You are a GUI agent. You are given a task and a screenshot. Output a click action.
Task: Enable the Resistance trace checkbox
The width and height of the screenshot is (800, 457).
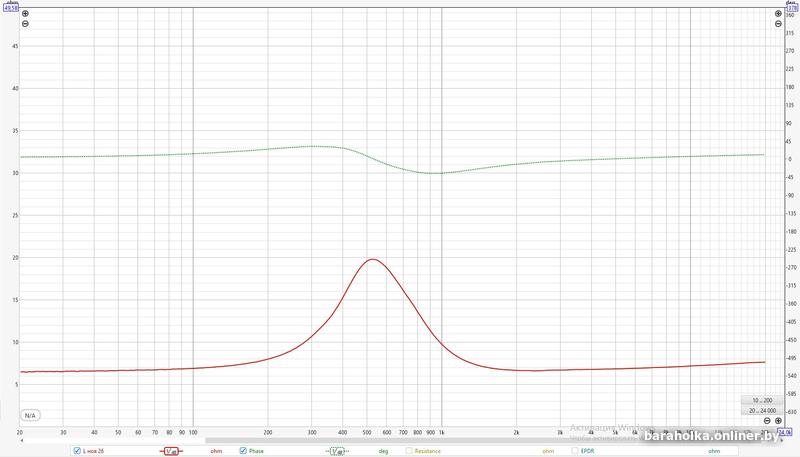[409, 450]
